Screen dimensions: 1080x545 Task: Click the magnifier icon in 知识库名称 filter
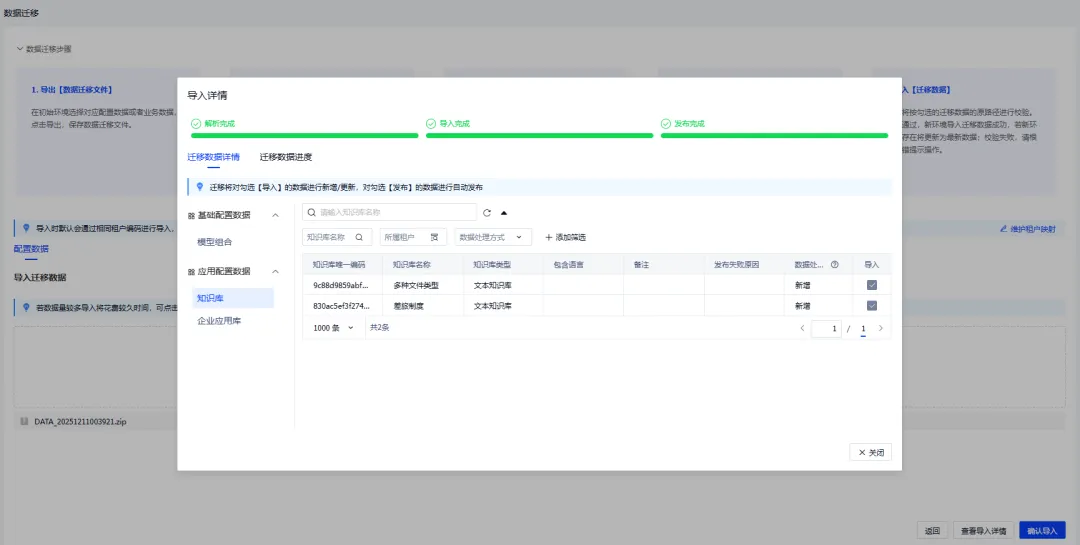pyautogui.click(x=359, y=237)
